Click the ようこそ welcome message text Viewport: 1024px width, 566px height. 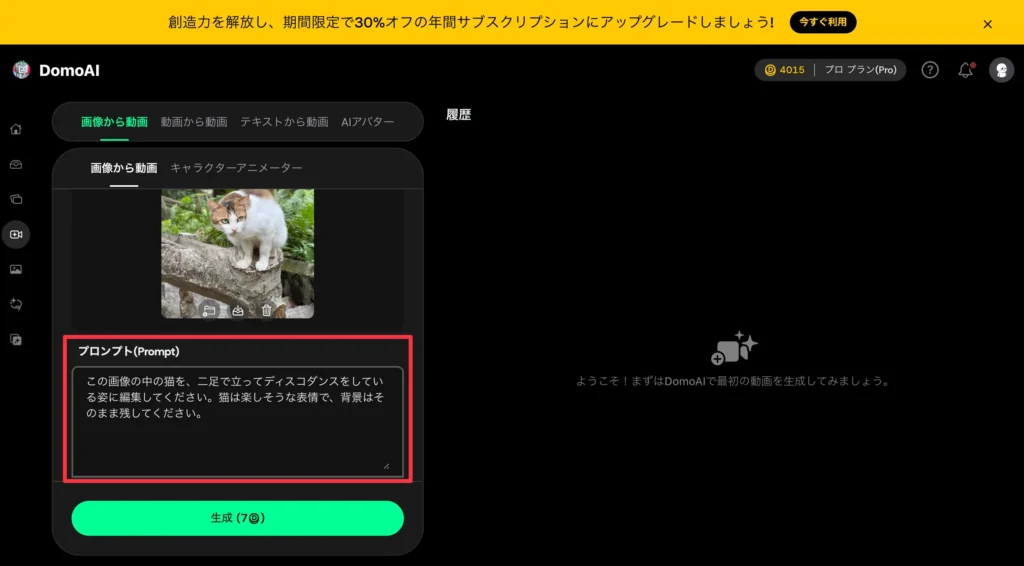(x=733, y=381)
